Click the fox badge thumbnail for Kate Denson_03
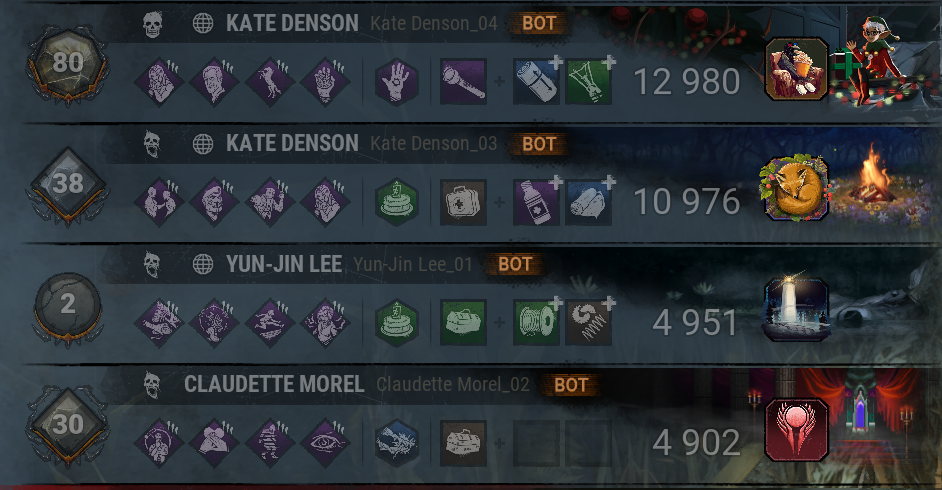Screen dimensions: 942x490 coord(796,188)
